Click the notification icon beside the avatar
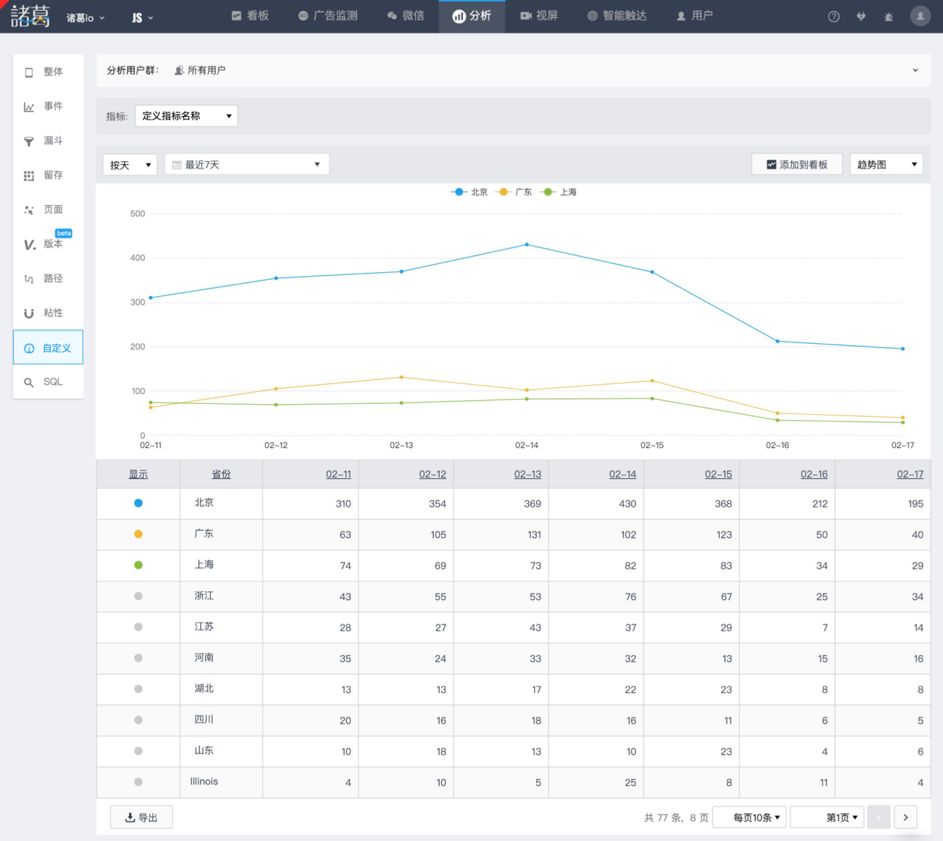This screenshot has width=943, height=841. click(888, 16)
